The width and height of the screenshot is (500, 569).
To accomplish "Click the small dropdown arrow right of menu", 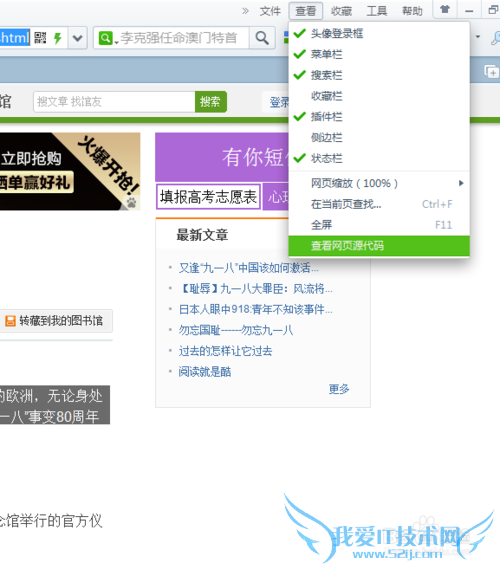I will click(478, 37).
